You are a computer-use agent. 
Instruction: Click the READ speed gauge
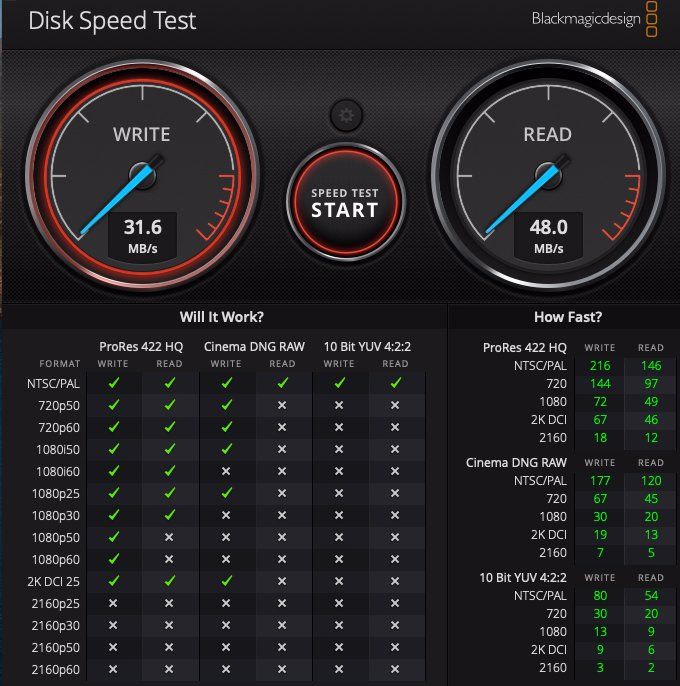pyautogui.click(x=548, y=176)
